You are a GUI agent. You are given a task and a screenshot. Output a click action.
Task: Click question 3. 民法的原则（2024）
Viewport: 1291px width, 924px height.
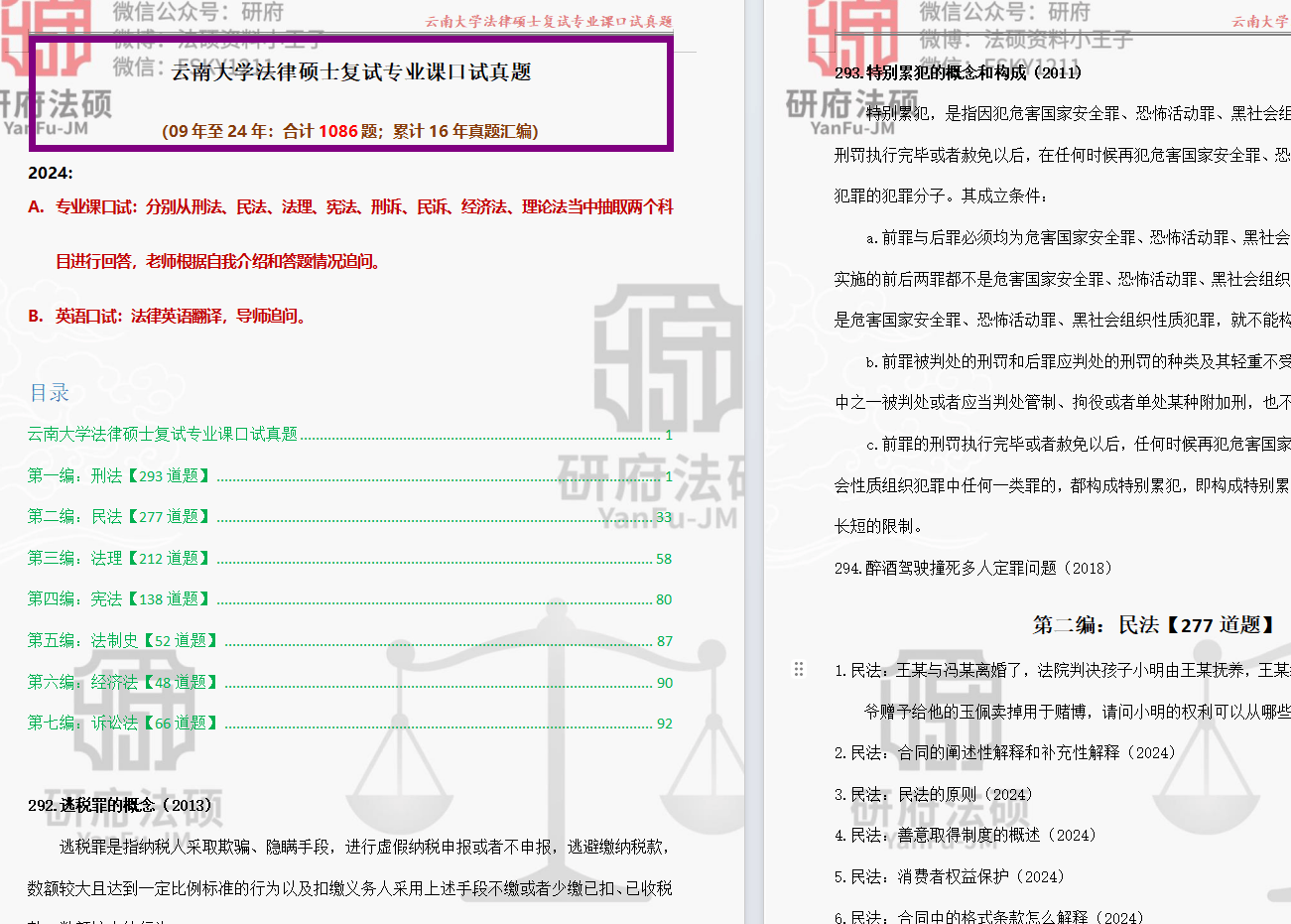point(934,794)
